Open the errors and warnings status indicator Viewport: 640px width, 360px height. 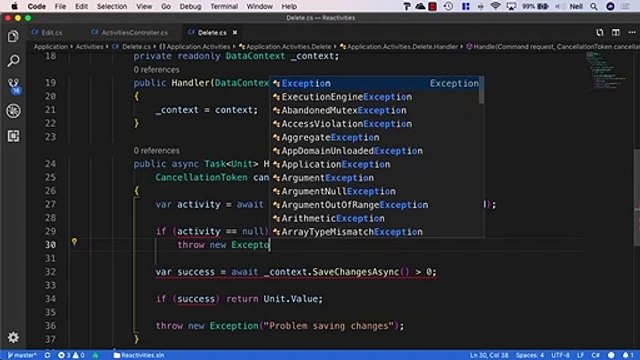[71, 355]
